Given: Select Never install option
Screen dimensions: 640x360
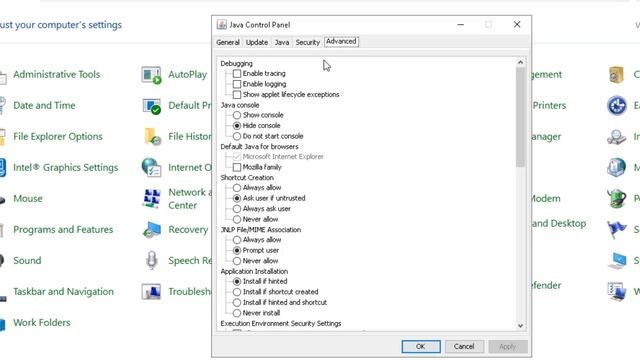Looking at the screenshot, I should [237, 313].
